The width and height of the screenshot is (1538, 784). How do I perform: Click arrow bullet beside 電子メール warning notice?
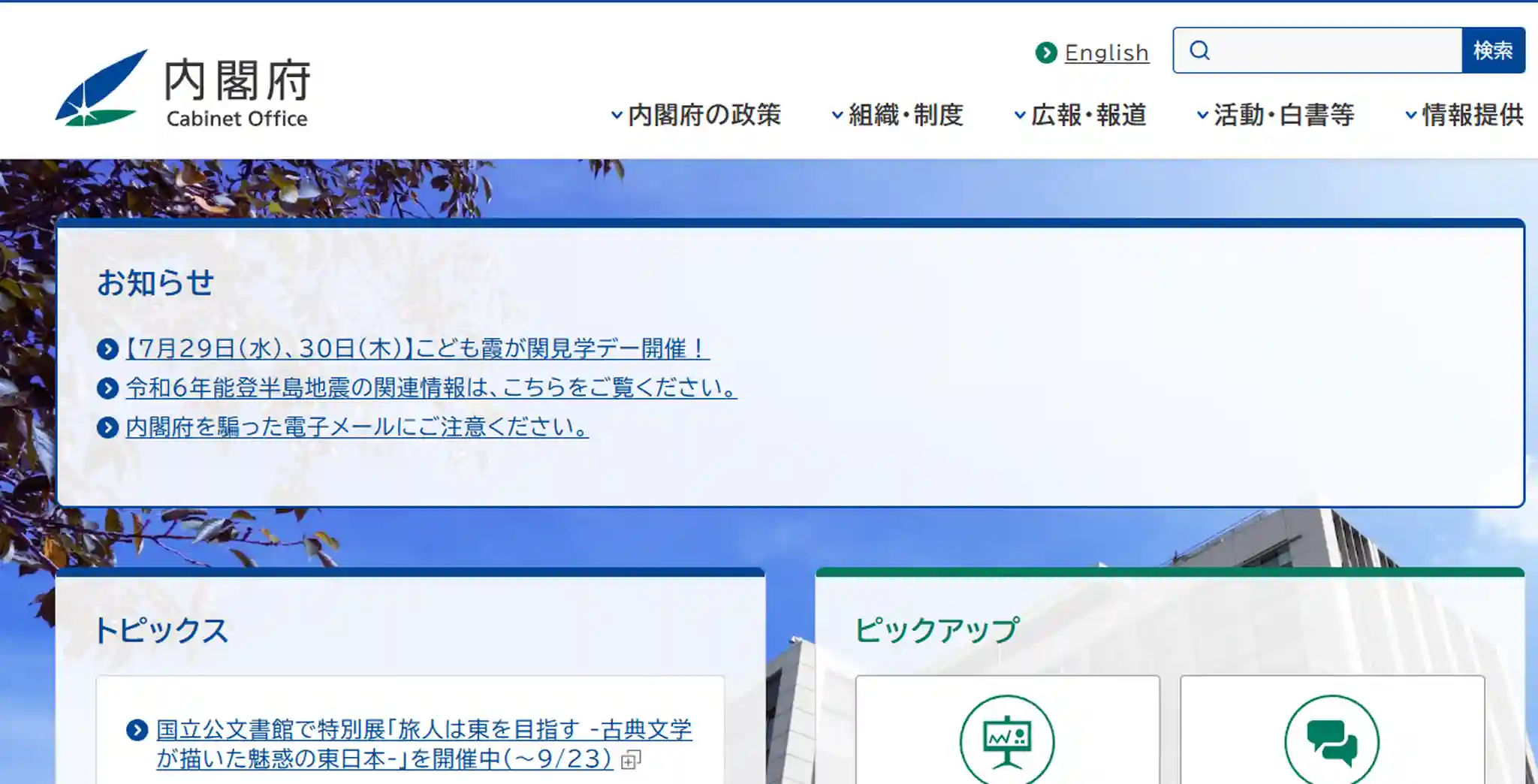(107, 427)
